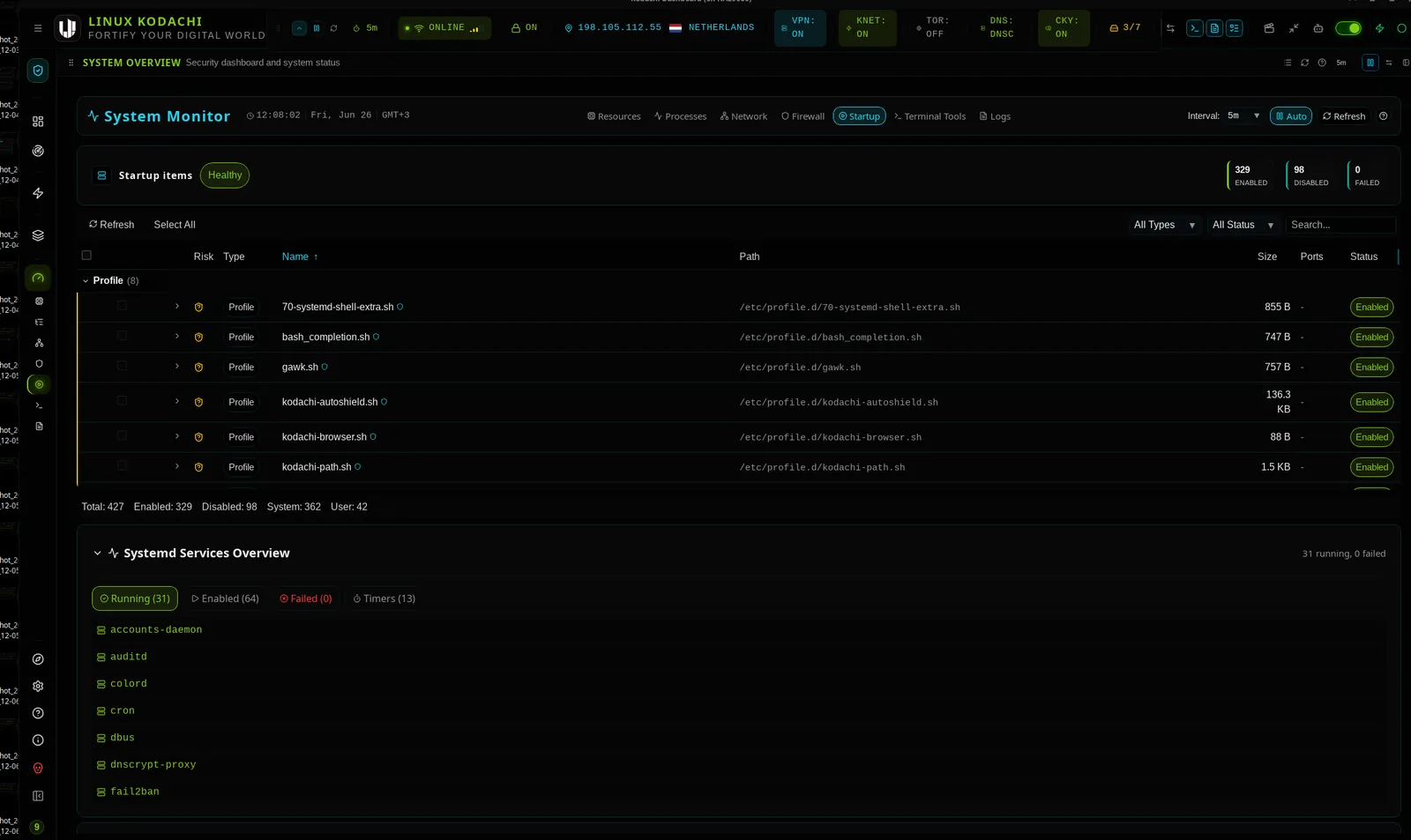Click the shrink arrows icon in the top bar
Viewport: 1411px width, 840px height.
coord(1294,28)
